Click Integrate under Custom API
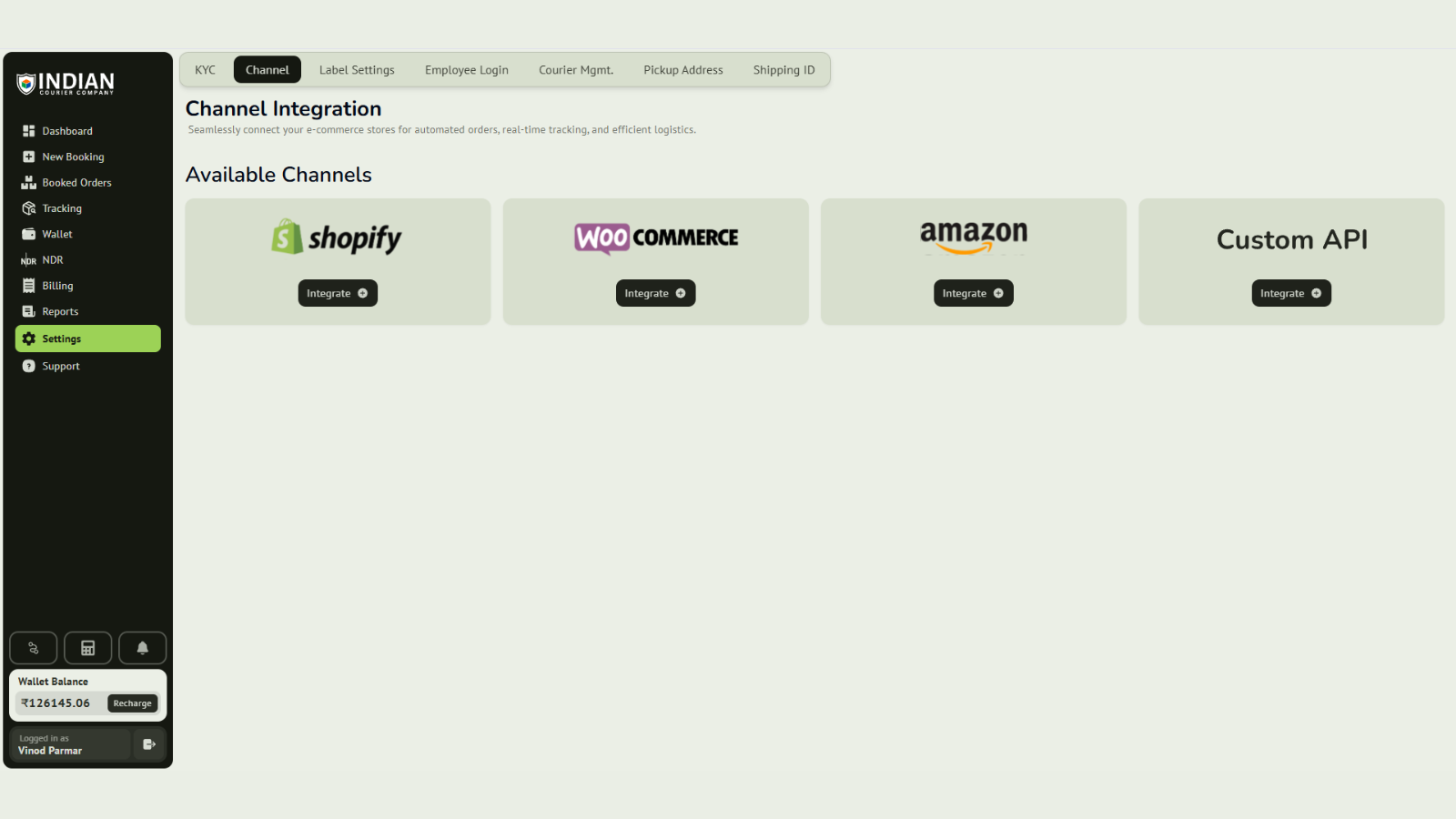The height and width of the screenshot is (819, 1456). click(1291, 293)
